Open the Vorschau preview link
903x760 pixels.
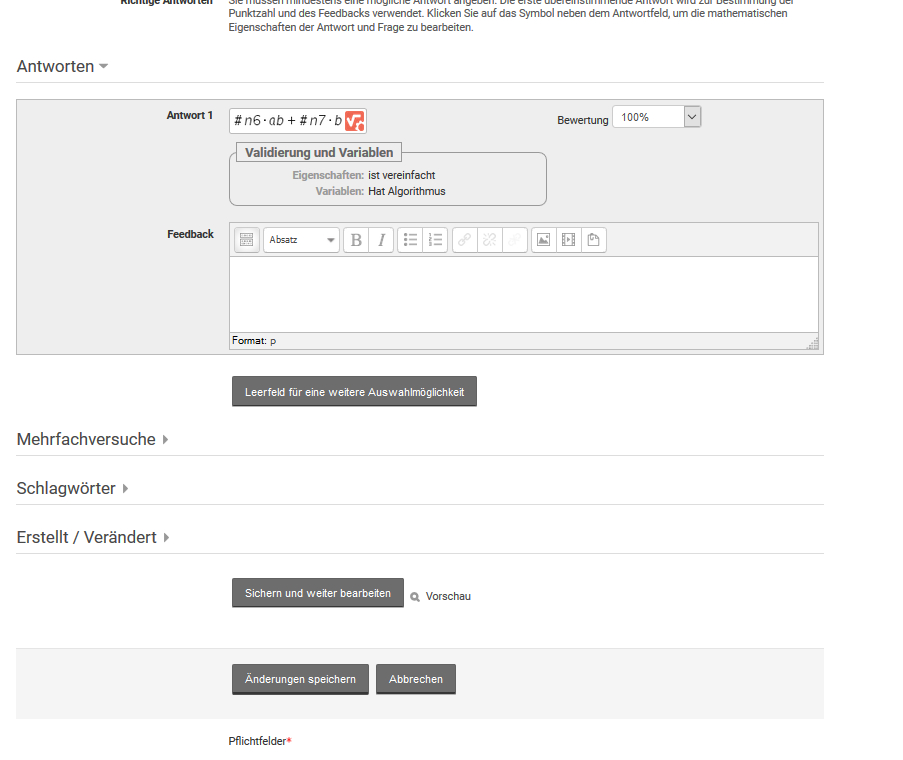coord(447,596)
